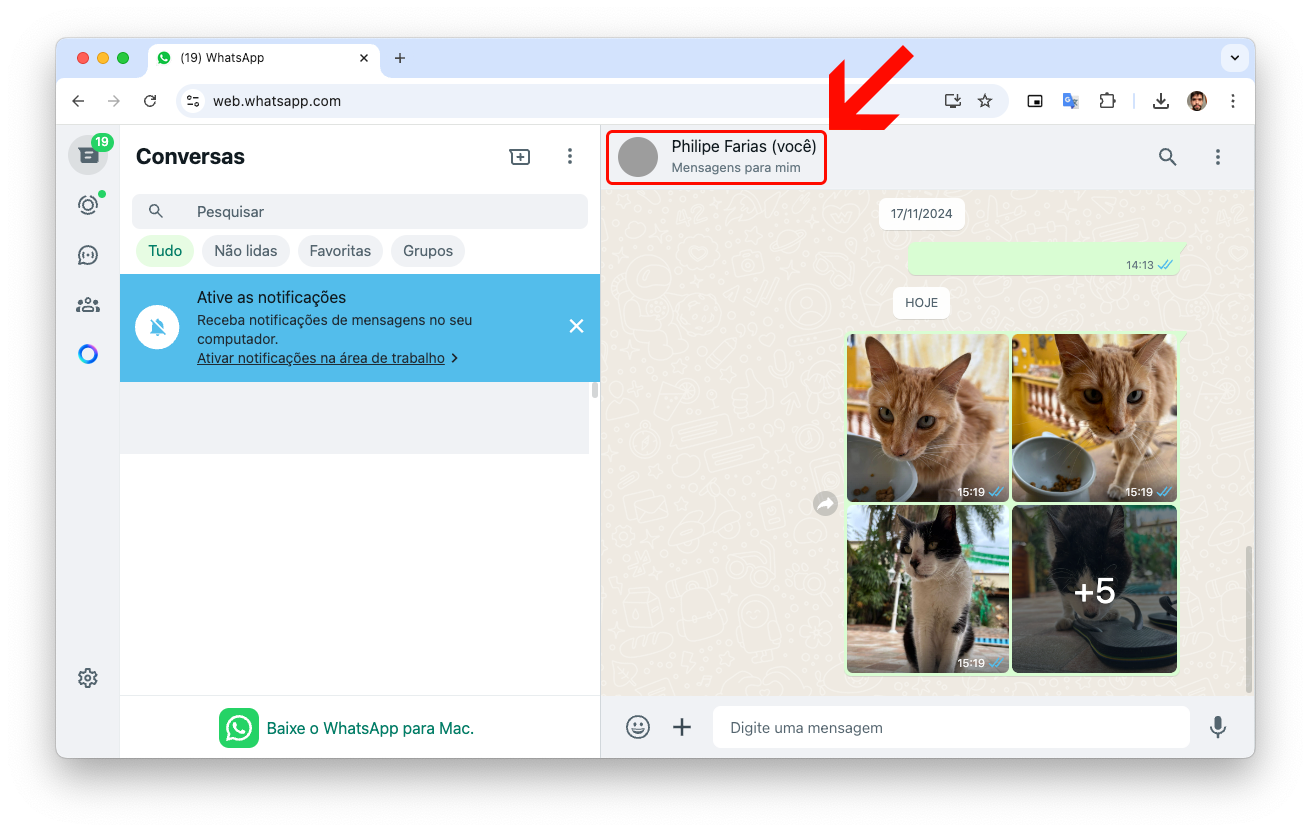Select the Grupos filter
The width and height of the screenshot is (1311, 832).
tap(428, 251)
